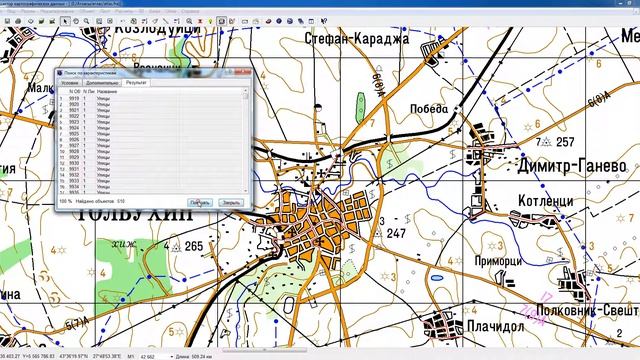This screenshot has width=640, height=360.
Task: Click the Показать button in search dialog
Action: pos(200,202)
